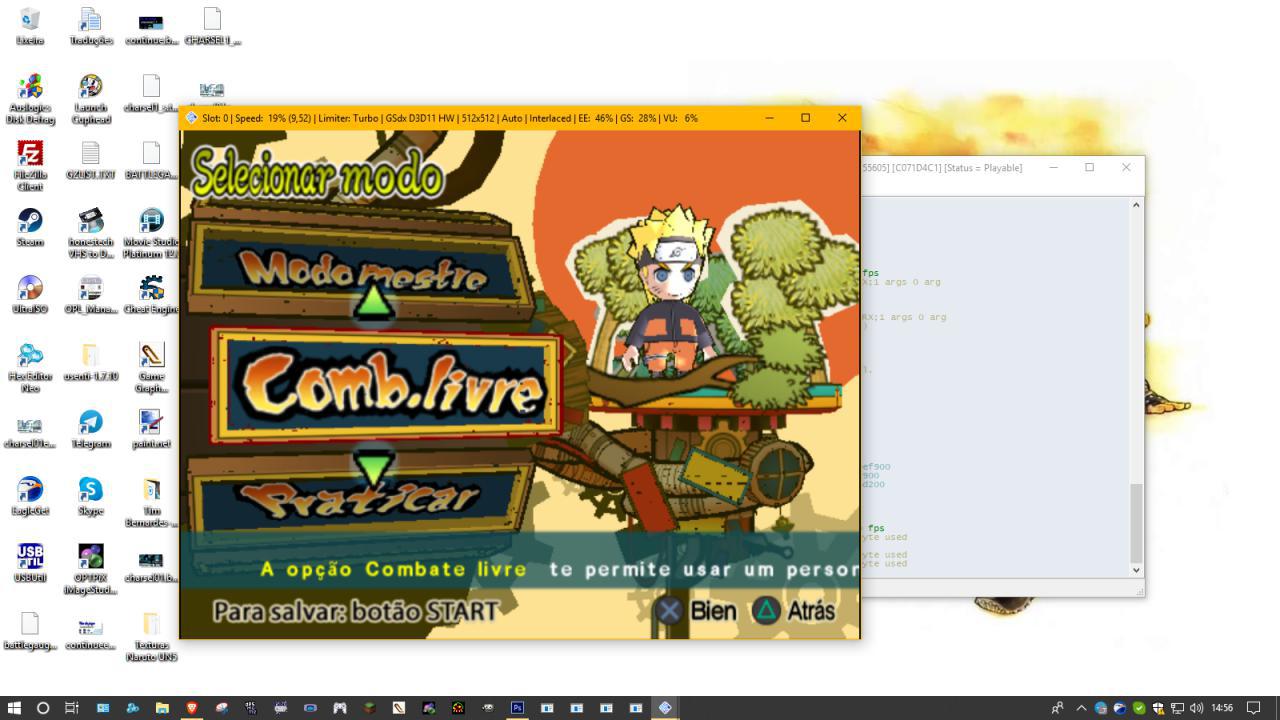Viewport: 1280px width, 720px height.
Task: Open the Traduções desktop shortcut
Action: coord(91,27)
